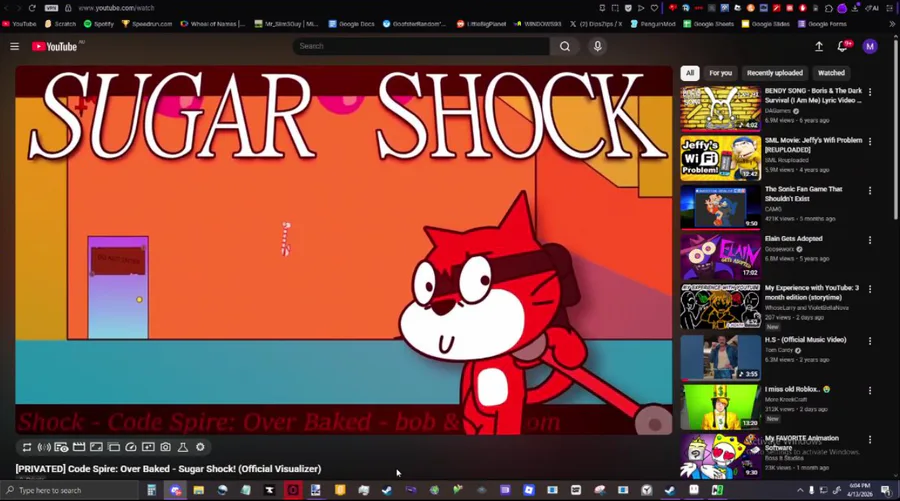This screenshot has height=501, width=900.
Task: Open the YouTube hamburger guide menu
Action: tap(14, 46)
